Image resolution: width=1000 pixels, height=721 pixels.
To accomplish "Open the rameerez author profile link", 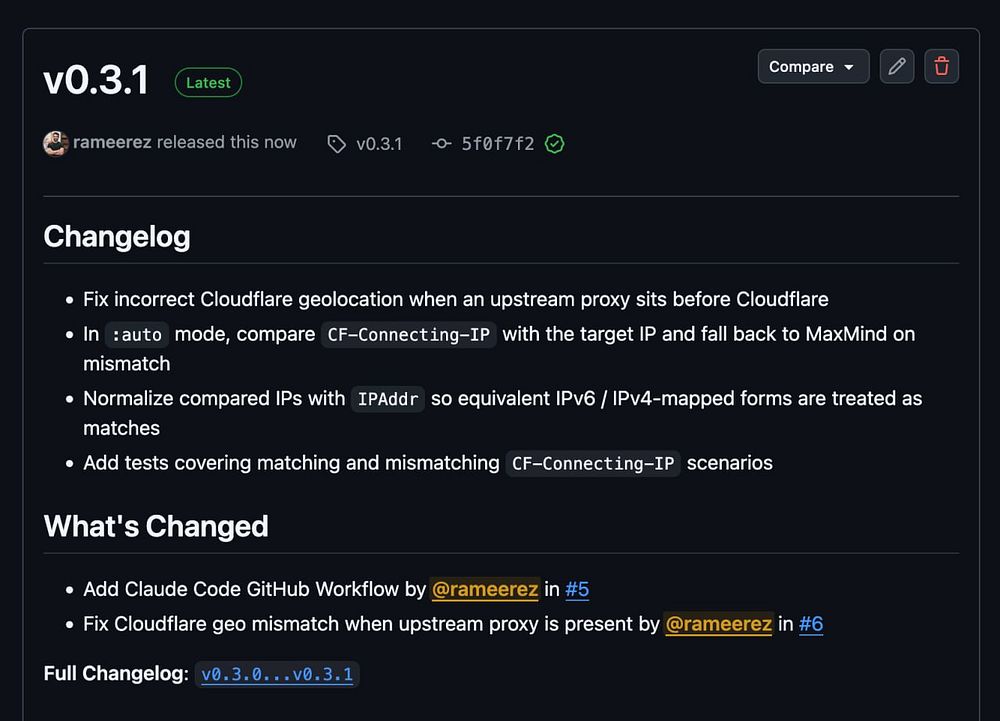I will tap(112, 143).
